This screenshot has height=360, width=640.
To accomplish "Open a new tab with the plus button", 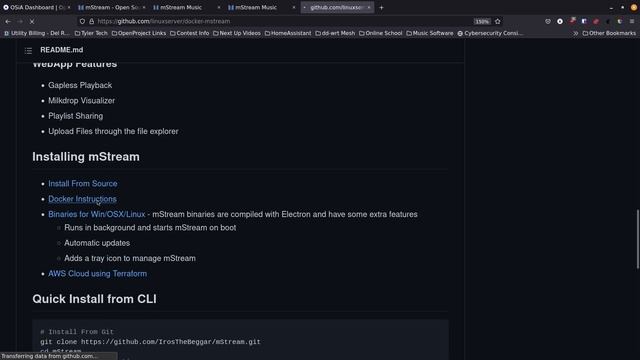I will click(381, 7).
